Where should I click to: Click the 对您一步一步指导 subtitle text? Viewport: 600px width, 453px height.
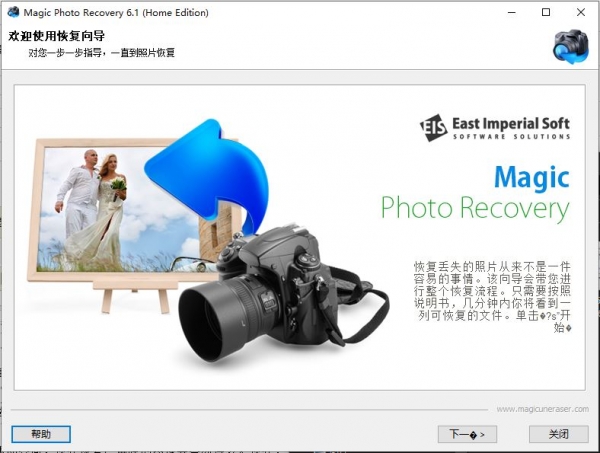point(101,52)
